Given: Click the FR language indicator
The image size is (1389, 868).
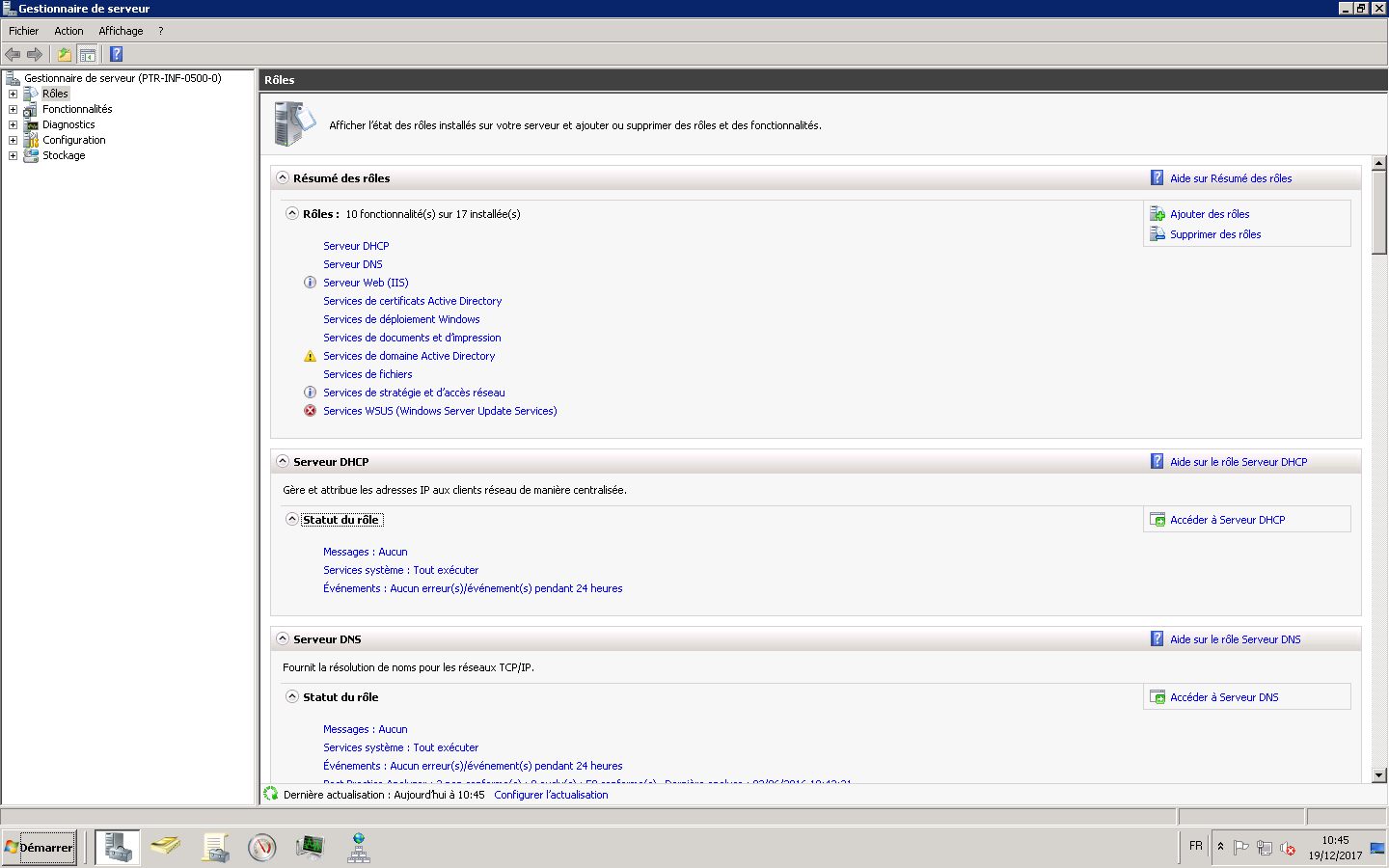Looking at the screenshot, I should (x=1196, y=846).
